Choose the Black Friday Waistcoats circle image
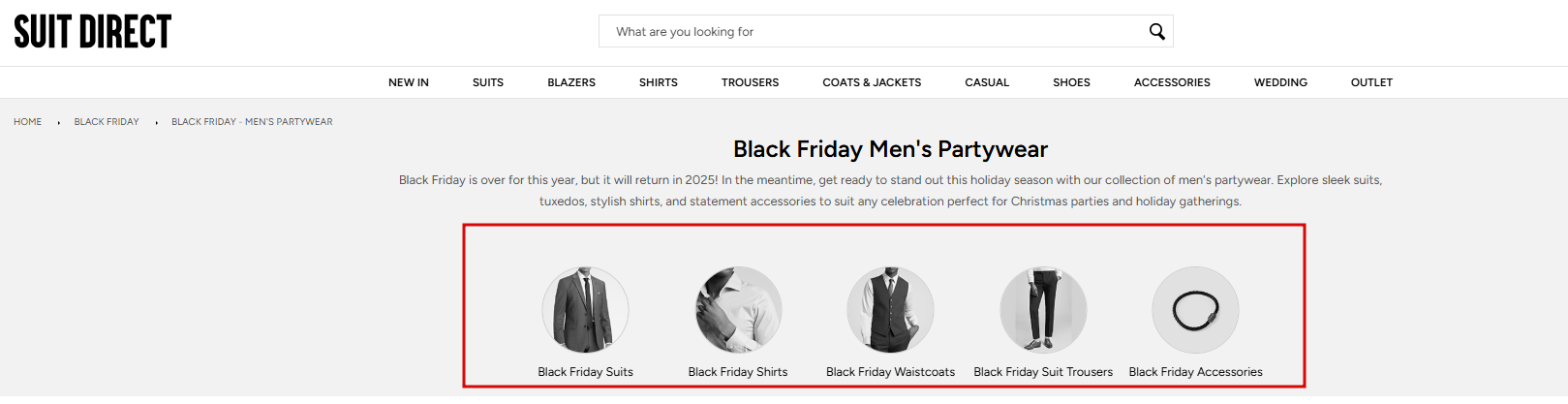Image resolution: width=1568 pixels, height=404 pixels. click(890, 310)
